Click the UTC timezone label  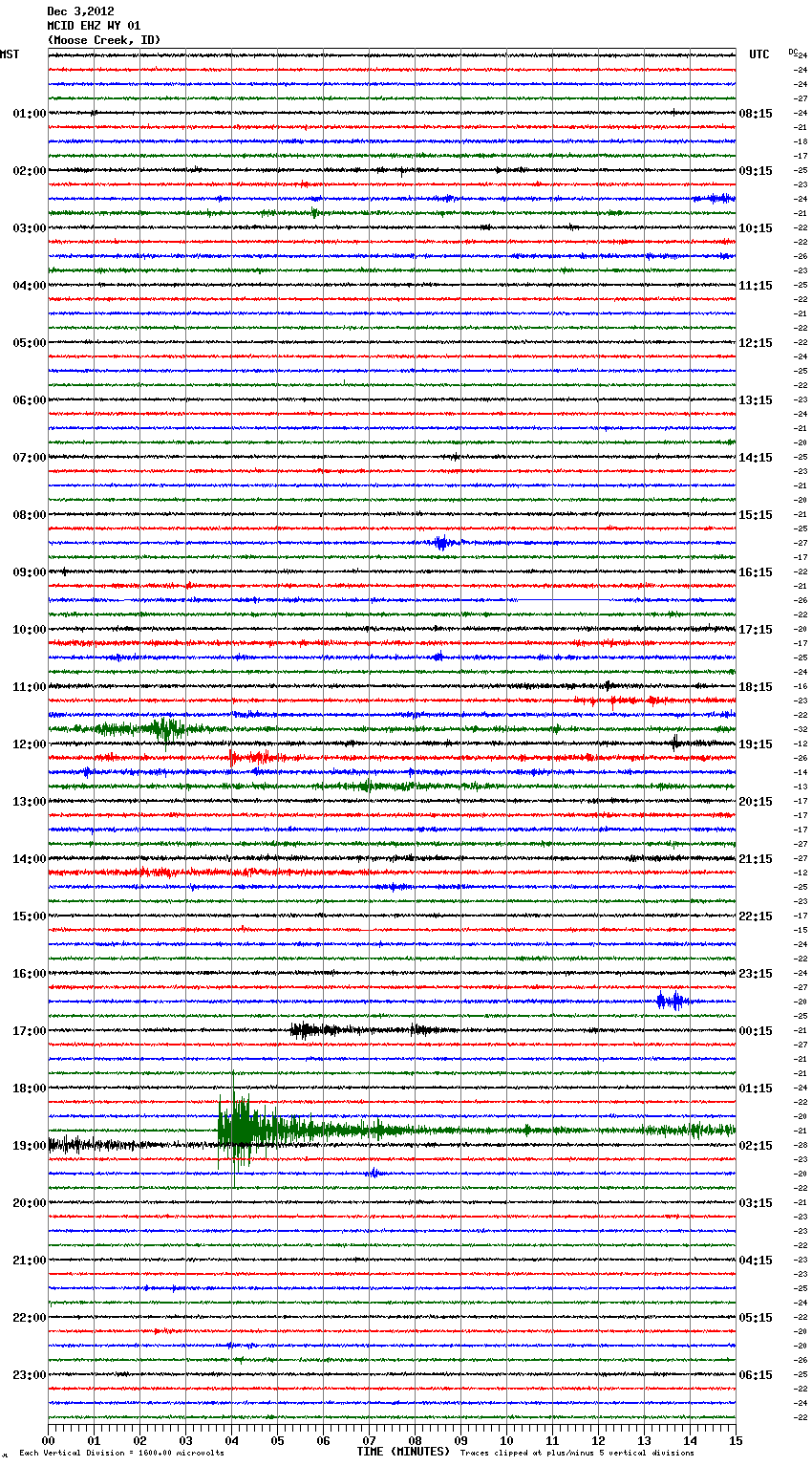tap(759, 54)
